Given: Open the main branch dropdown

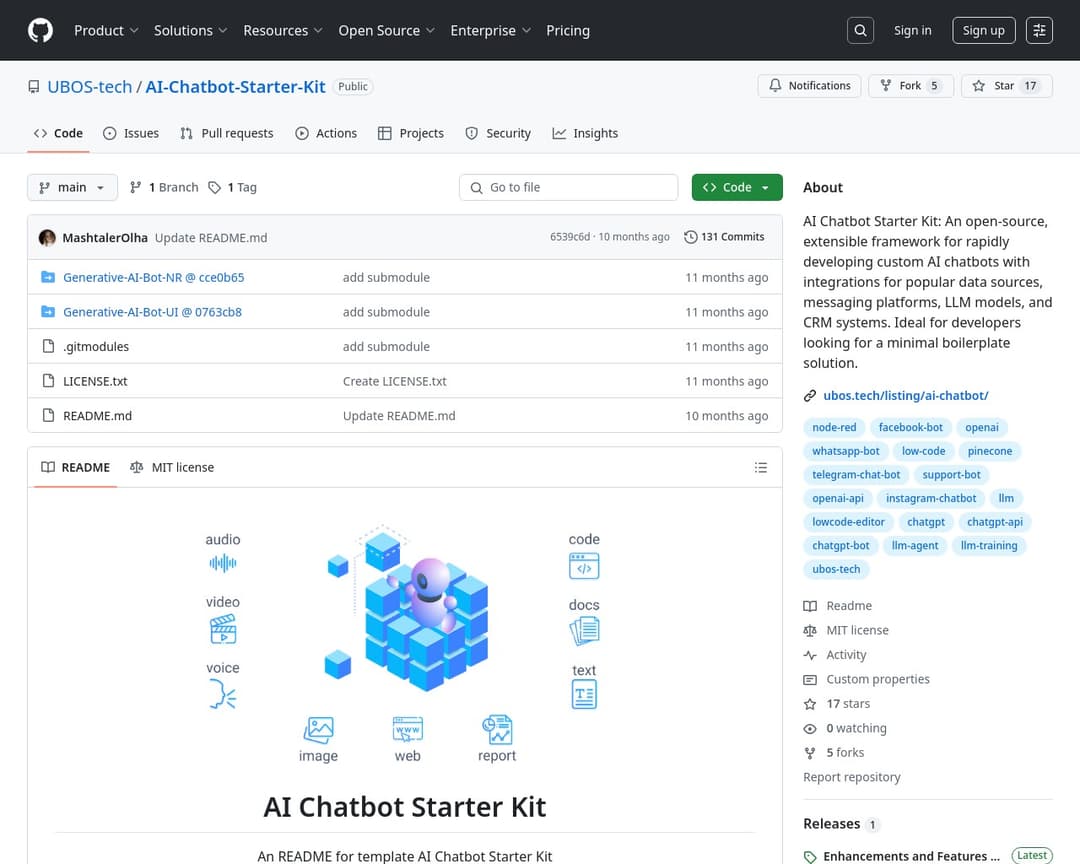Looking at the screenshot, I should (72, 187).
